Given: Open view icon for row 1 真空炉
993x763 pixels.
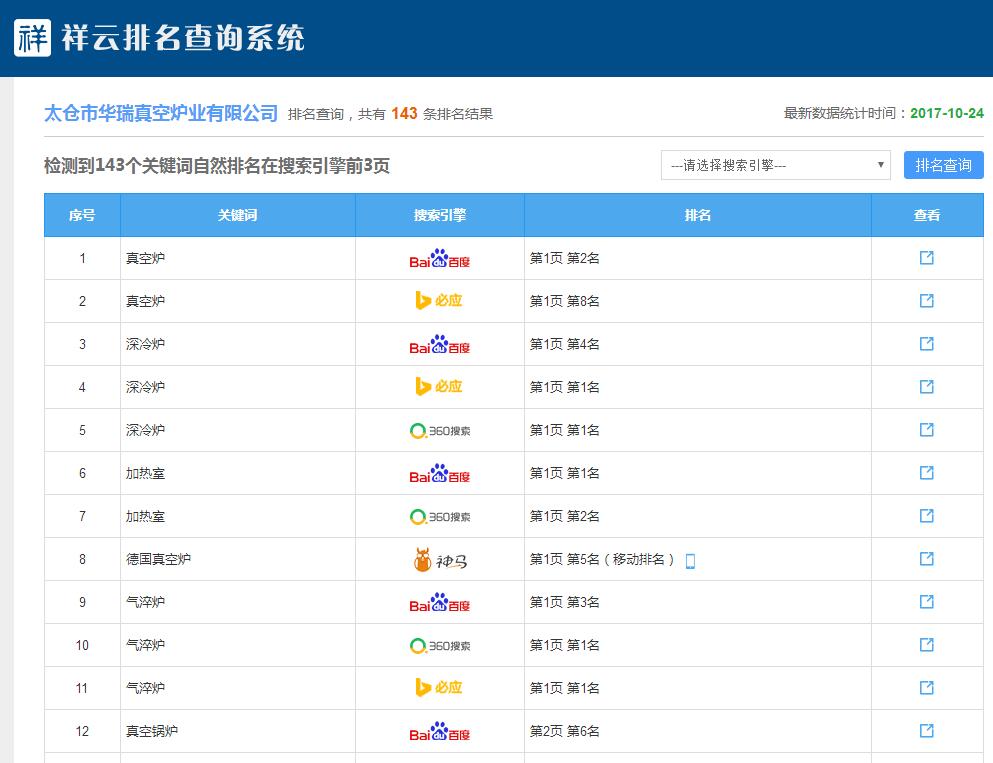Looking at the screenshot, I should (x=926, y=258).
